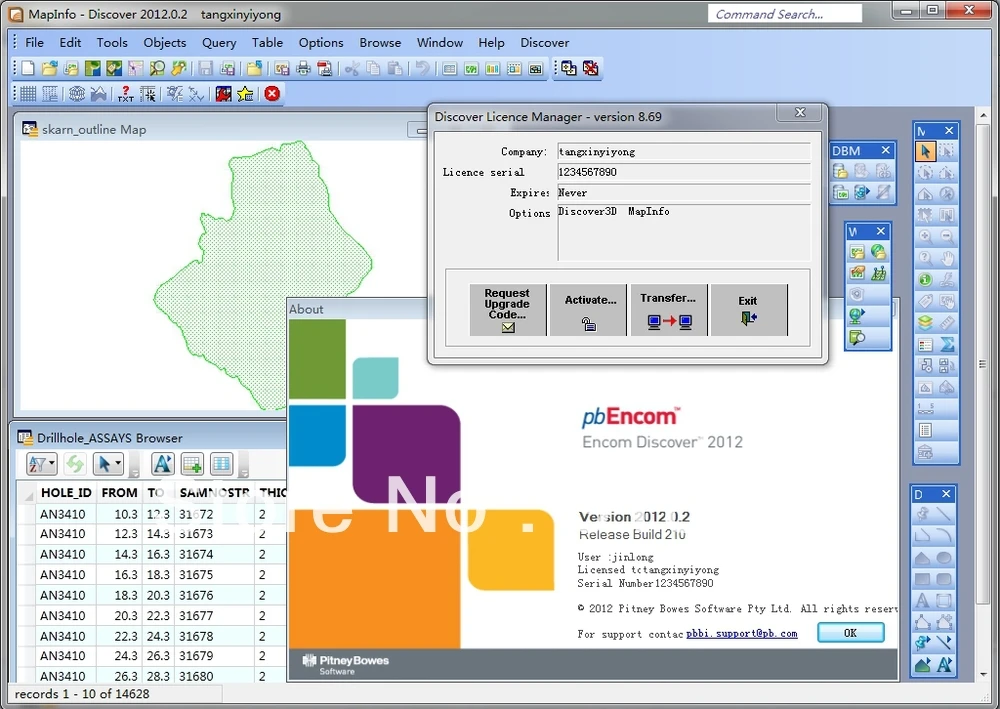This screenshot has height=709, width=1000.
Task: Open the filter dropdown in the browser toolbar
Action: pyautogui.click(x=51, y=462)
